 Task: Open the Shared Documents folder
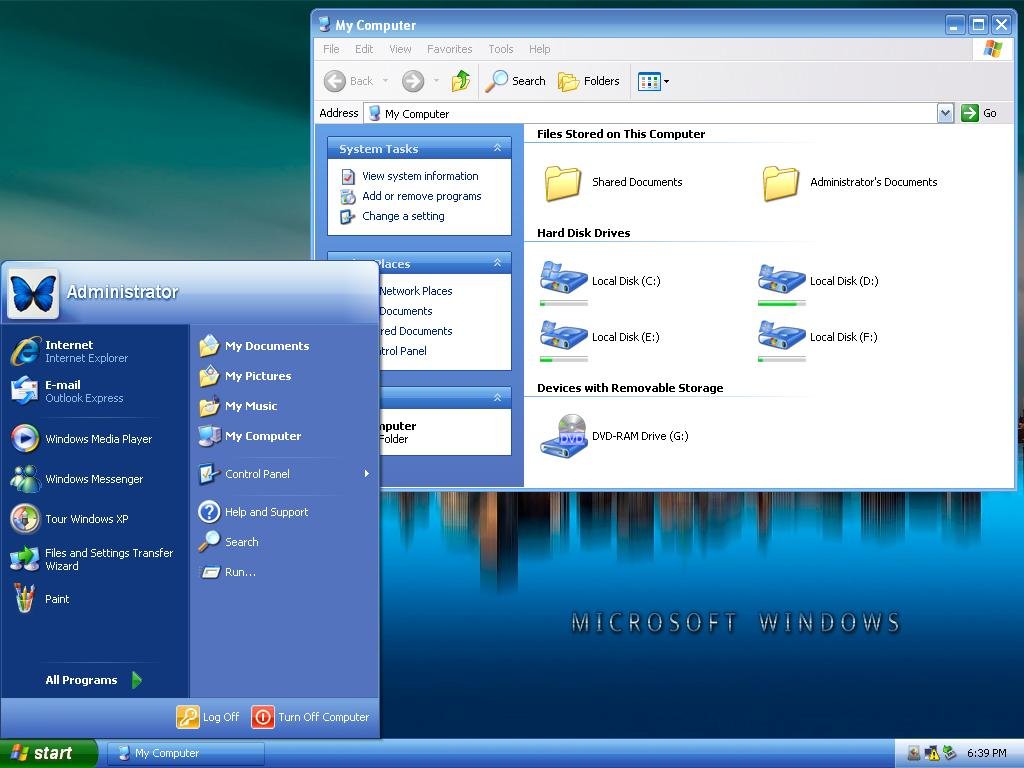click(563, 182)
